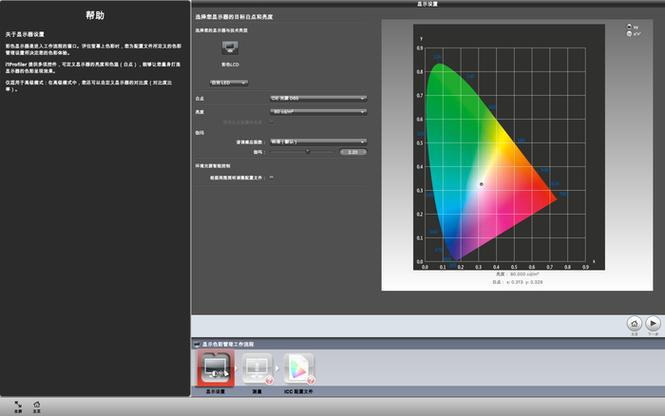
Task: Select the xy chromaticity radio button
Action: coord(629,27)
